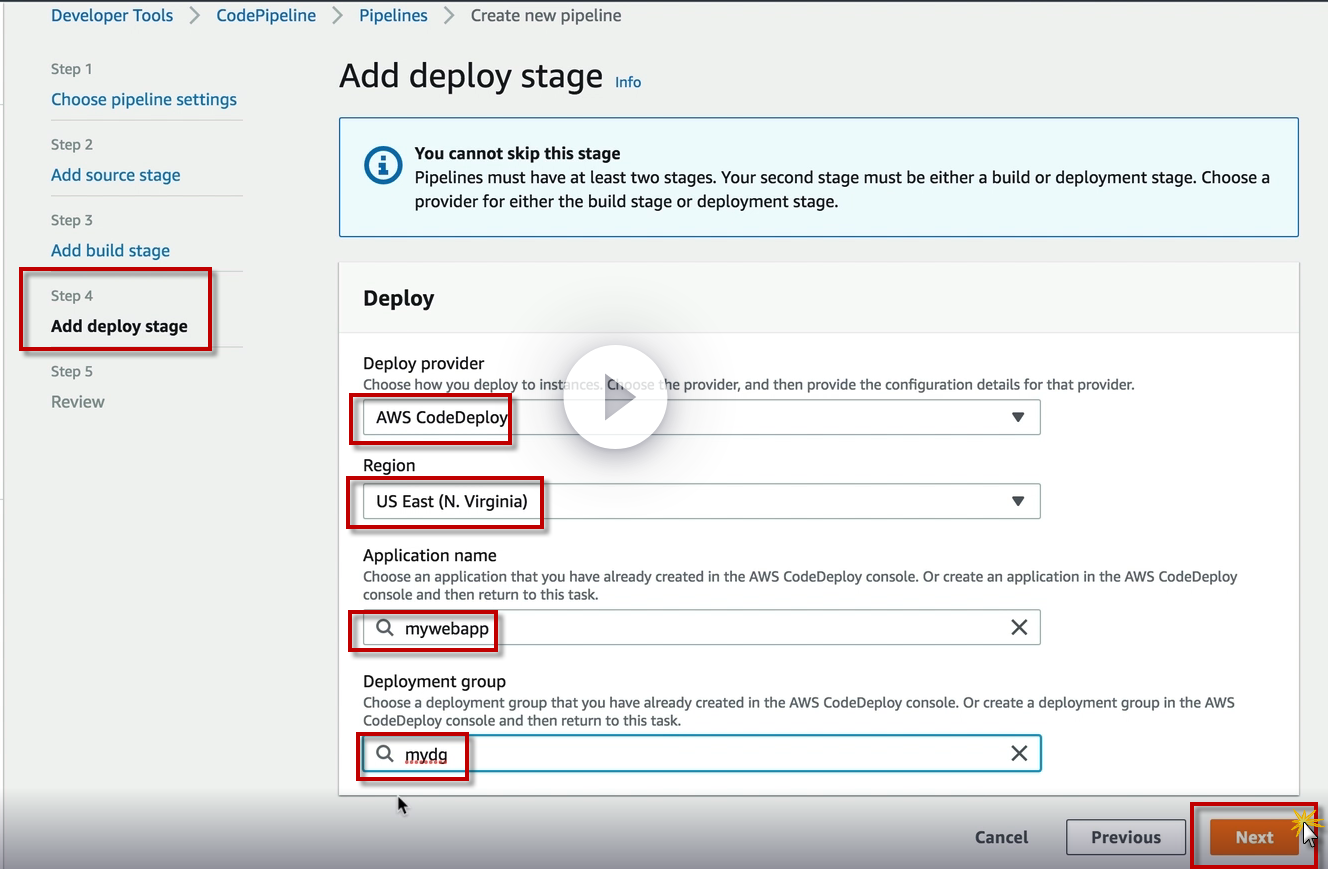Viewport: 1328px width, 869px height.
Task: Return to Choose pipeline settings step
Action: (144, 99)
